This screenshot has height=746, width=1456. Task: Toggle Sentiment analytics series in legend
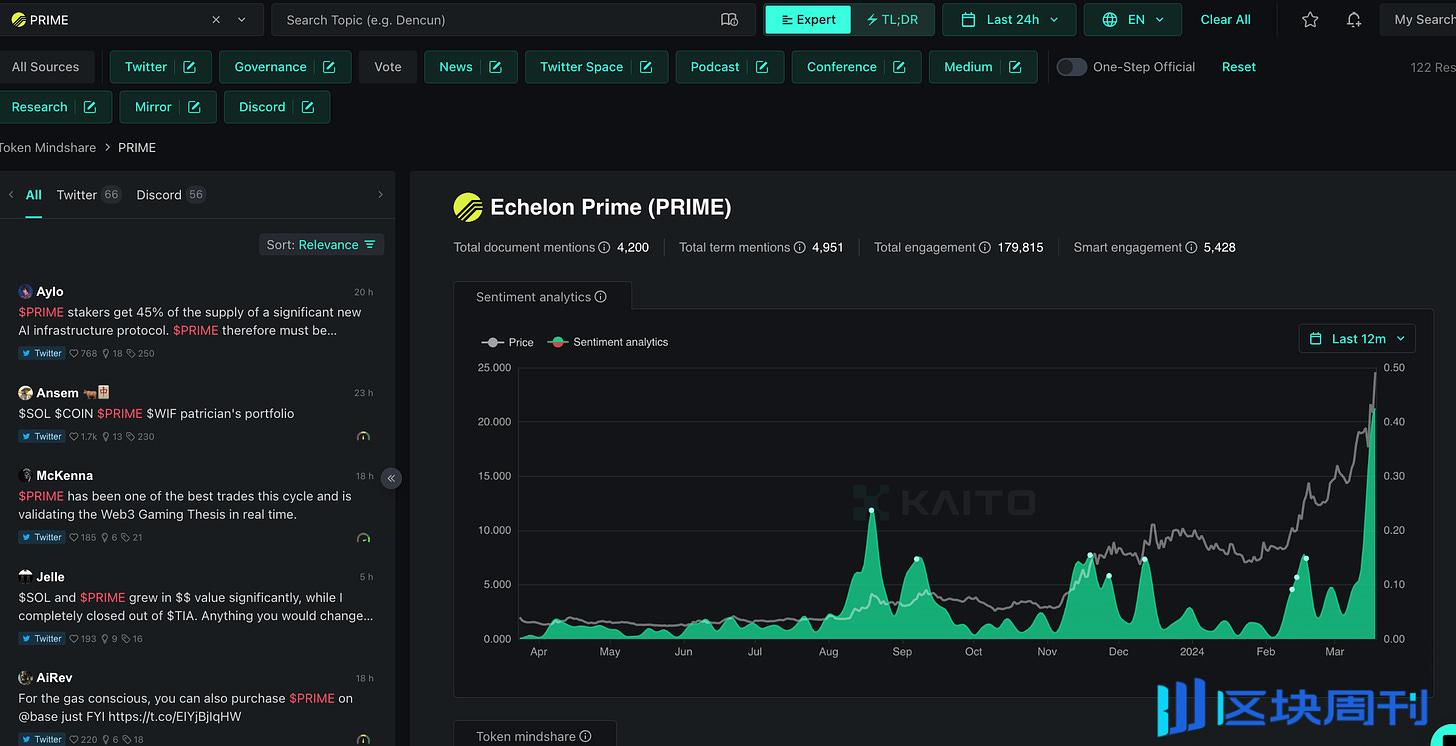tap(607, 342)
